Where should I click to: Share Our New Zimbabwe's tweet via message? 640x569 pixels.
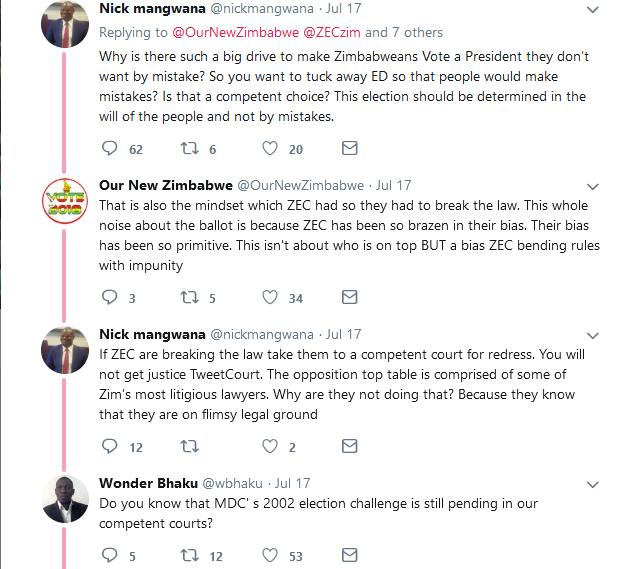point(349,297)
